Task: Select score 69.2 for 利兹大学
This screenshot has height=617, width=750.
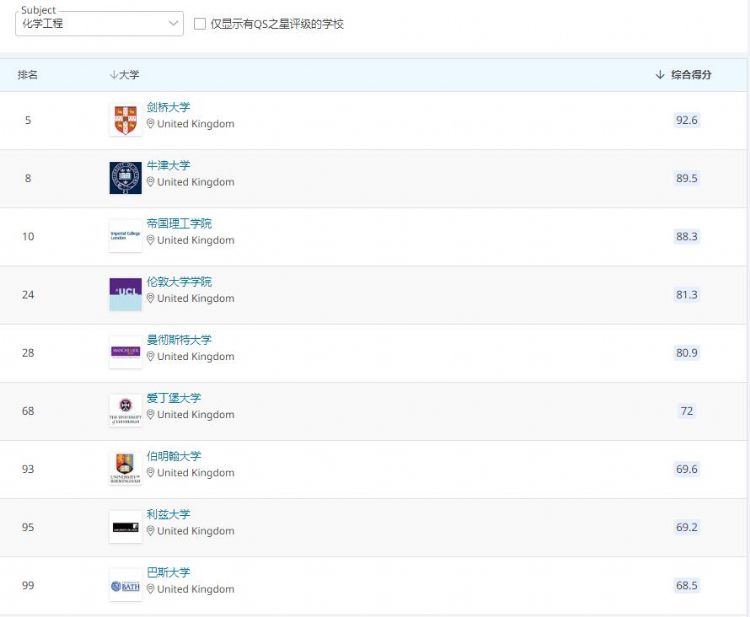Action: tap(687, 527)
